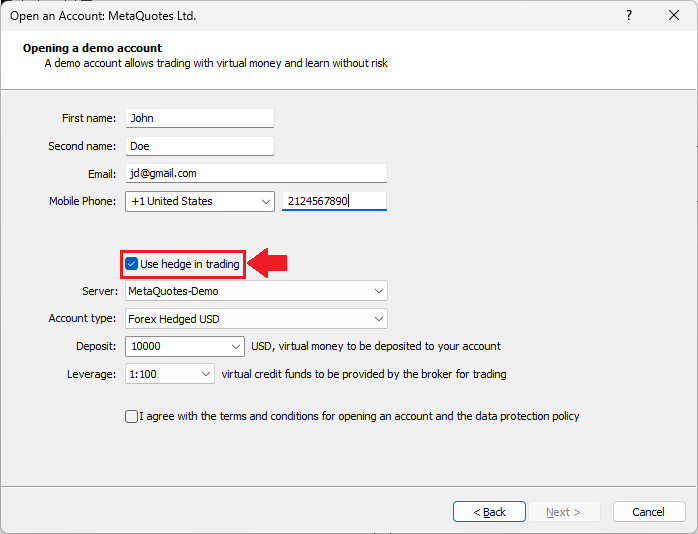This screenshot has width=698, height=534.
Task: Click into the Second name field
Action: pyautogui.click(x=200, y=146)
